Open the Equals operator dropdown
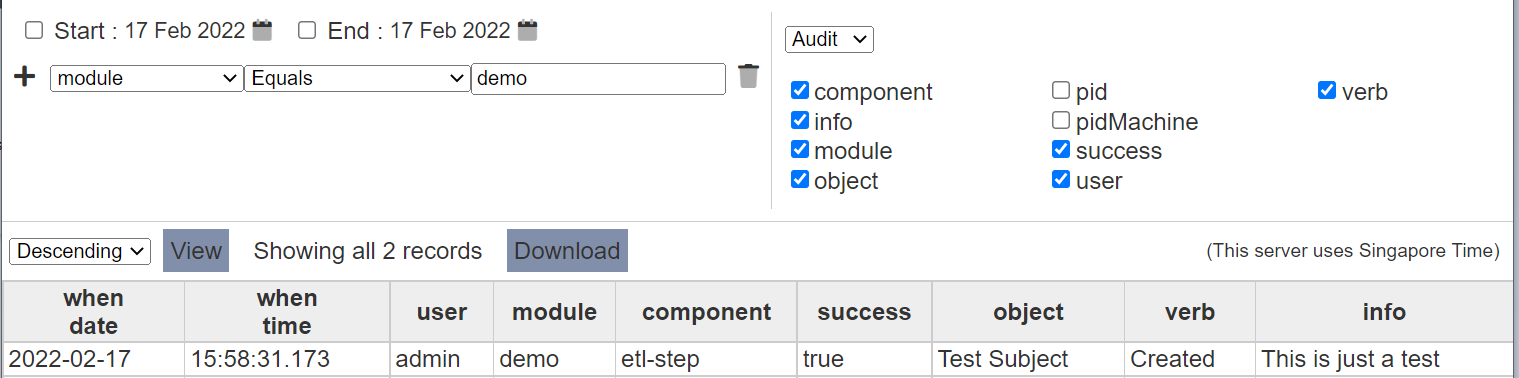Screen dimensions: 1519x378 357,79
